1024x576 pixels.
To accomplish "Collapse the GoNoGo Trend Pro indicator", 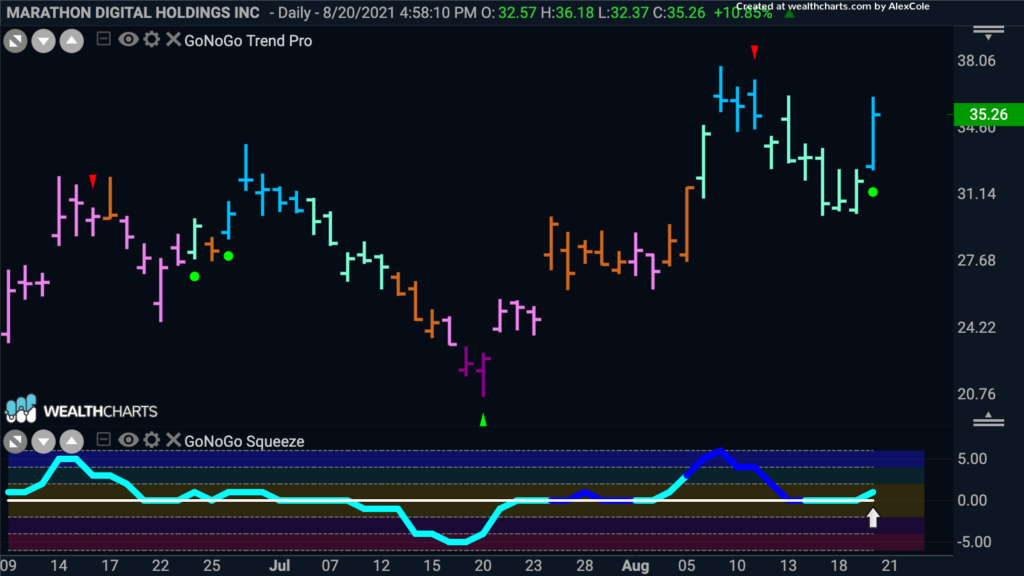I will point(103,39).
